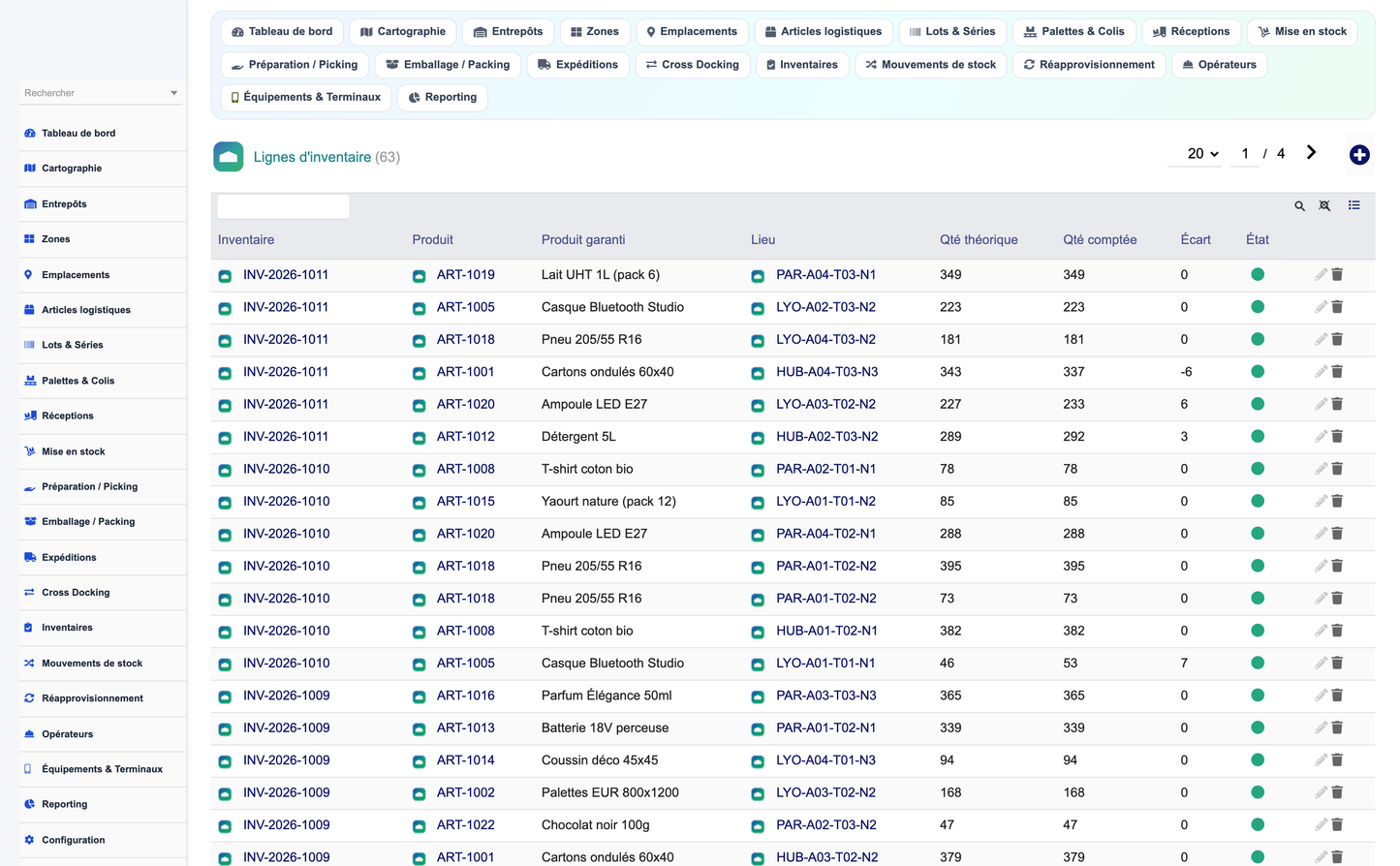Image resolution: width=1400 pixels, height=866 pixels.
Task: Edit the Batterie 18V perceuse row
Action: pyautogui.click(x=1321, y=728)
